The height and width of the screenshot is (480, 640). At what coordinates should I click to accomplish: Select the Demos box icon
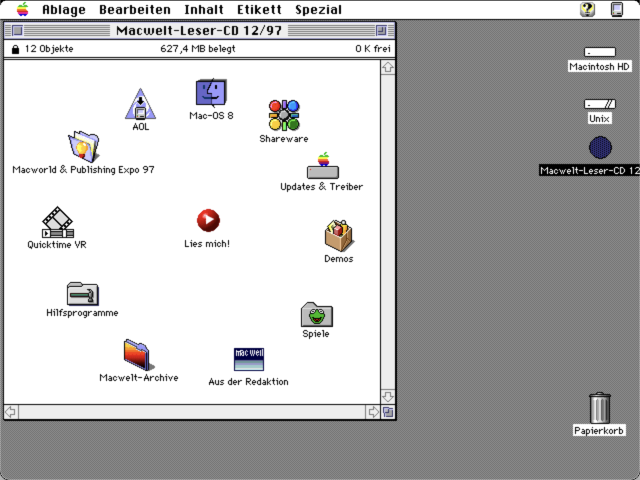tap(339, 236)
